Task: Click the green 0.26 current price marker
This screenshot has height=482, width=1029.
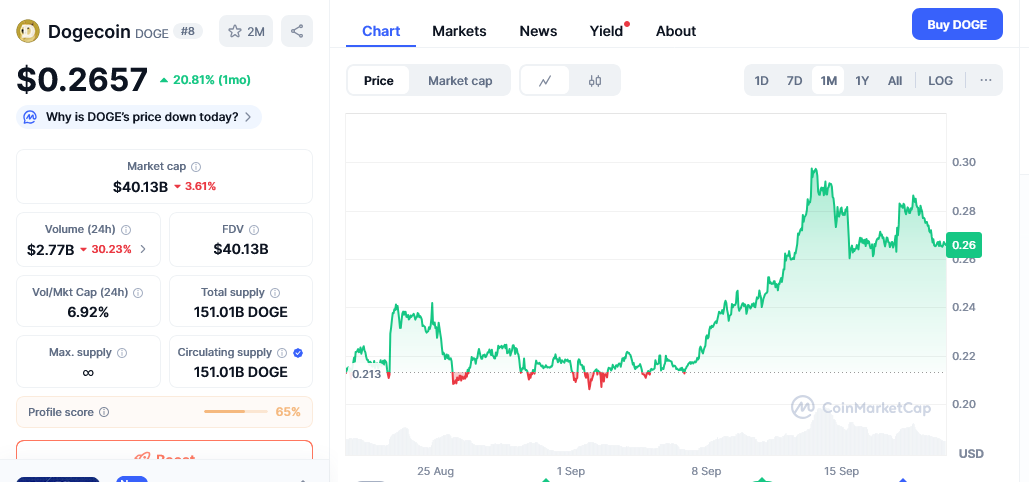Action: 963,244
